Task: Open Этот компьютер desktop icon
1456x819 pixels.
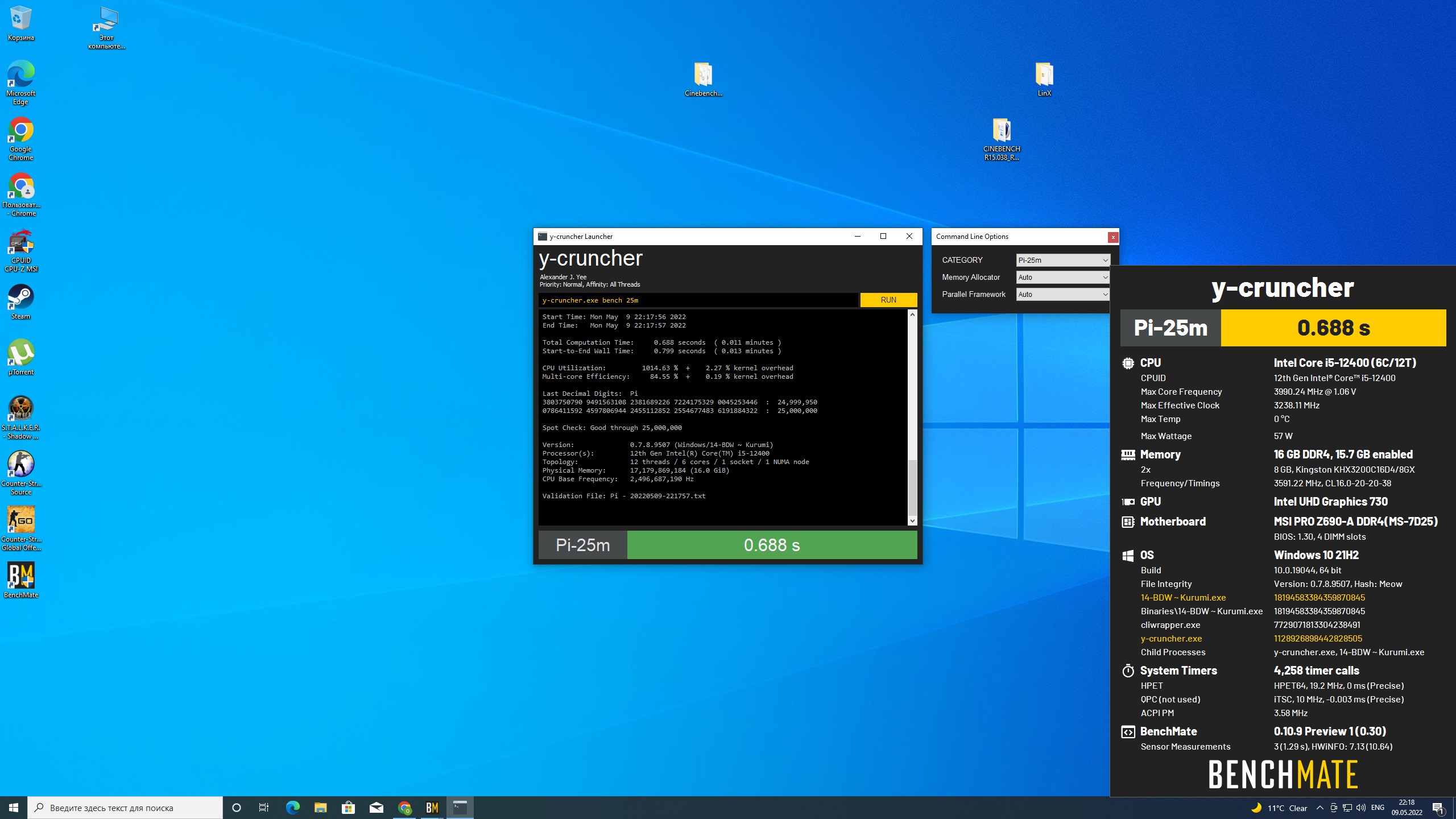Action: pos(106,28)
